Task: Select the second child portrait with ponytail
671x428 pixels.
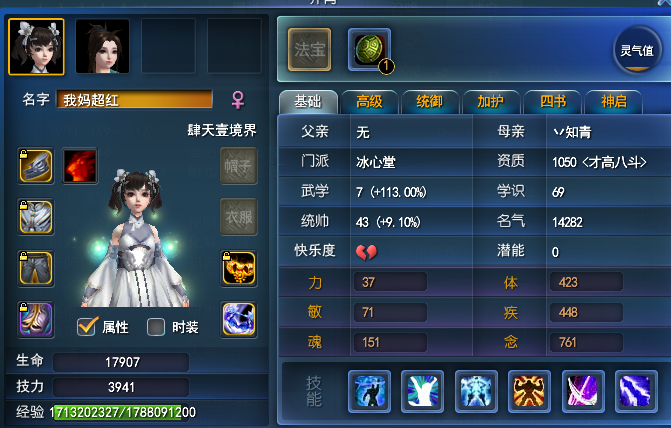Action: tap(102, 47)
